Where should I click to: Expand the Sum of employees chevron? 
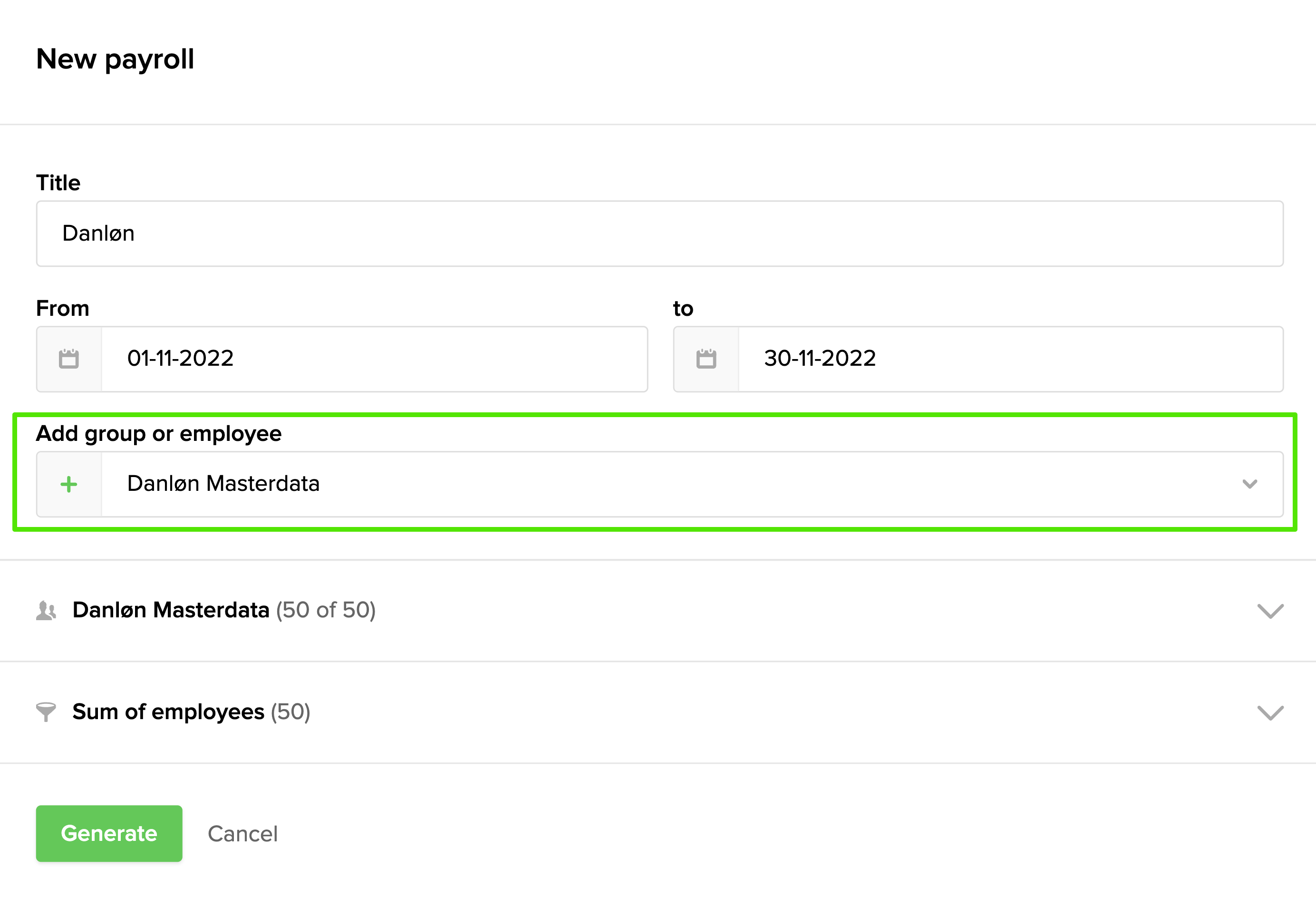(x=1270, y=712)
